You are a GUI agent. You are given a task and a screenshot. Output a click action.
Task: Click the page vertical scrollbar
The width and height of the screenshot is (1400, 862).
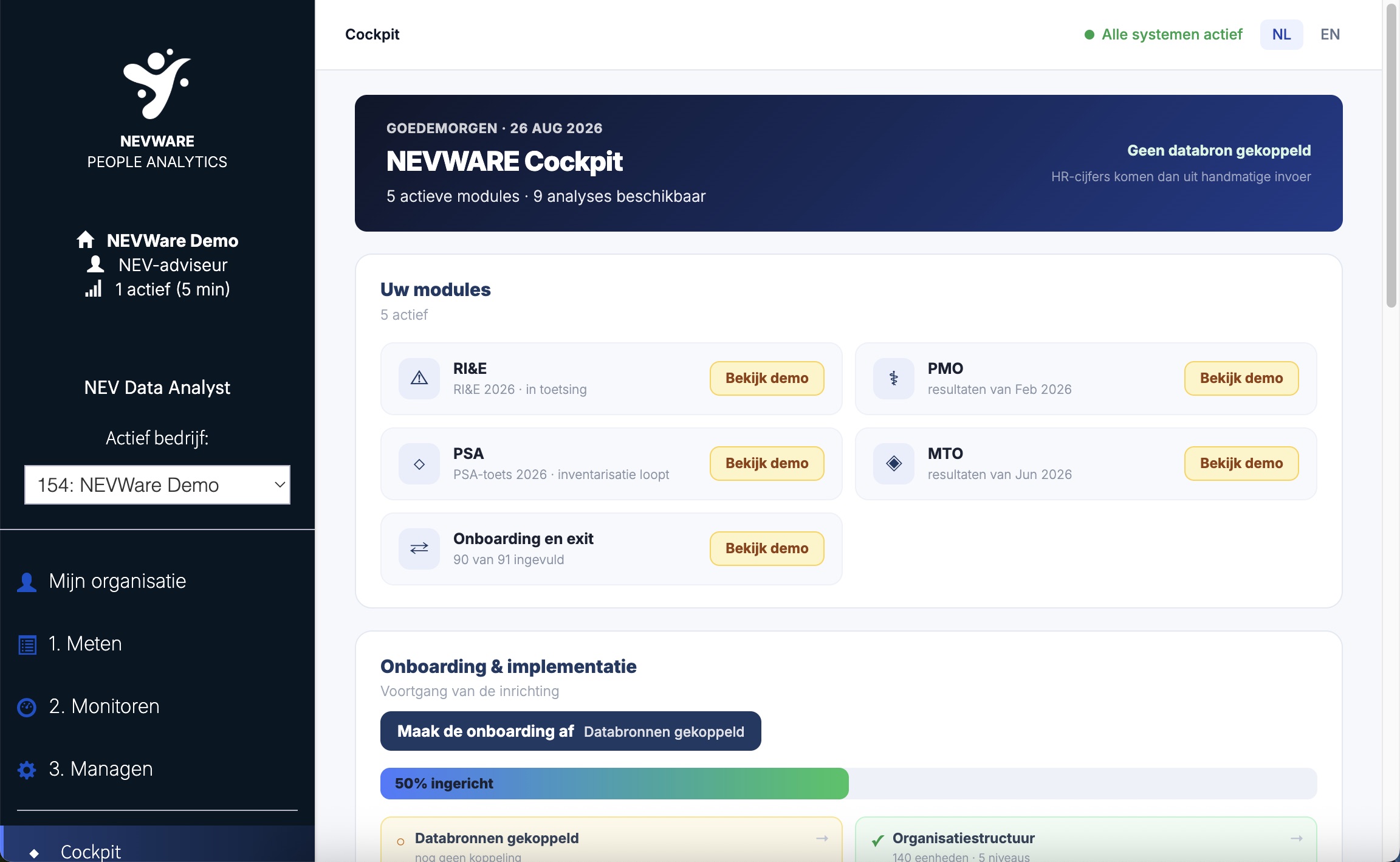pyautogui.click(x=1391, y=157)
